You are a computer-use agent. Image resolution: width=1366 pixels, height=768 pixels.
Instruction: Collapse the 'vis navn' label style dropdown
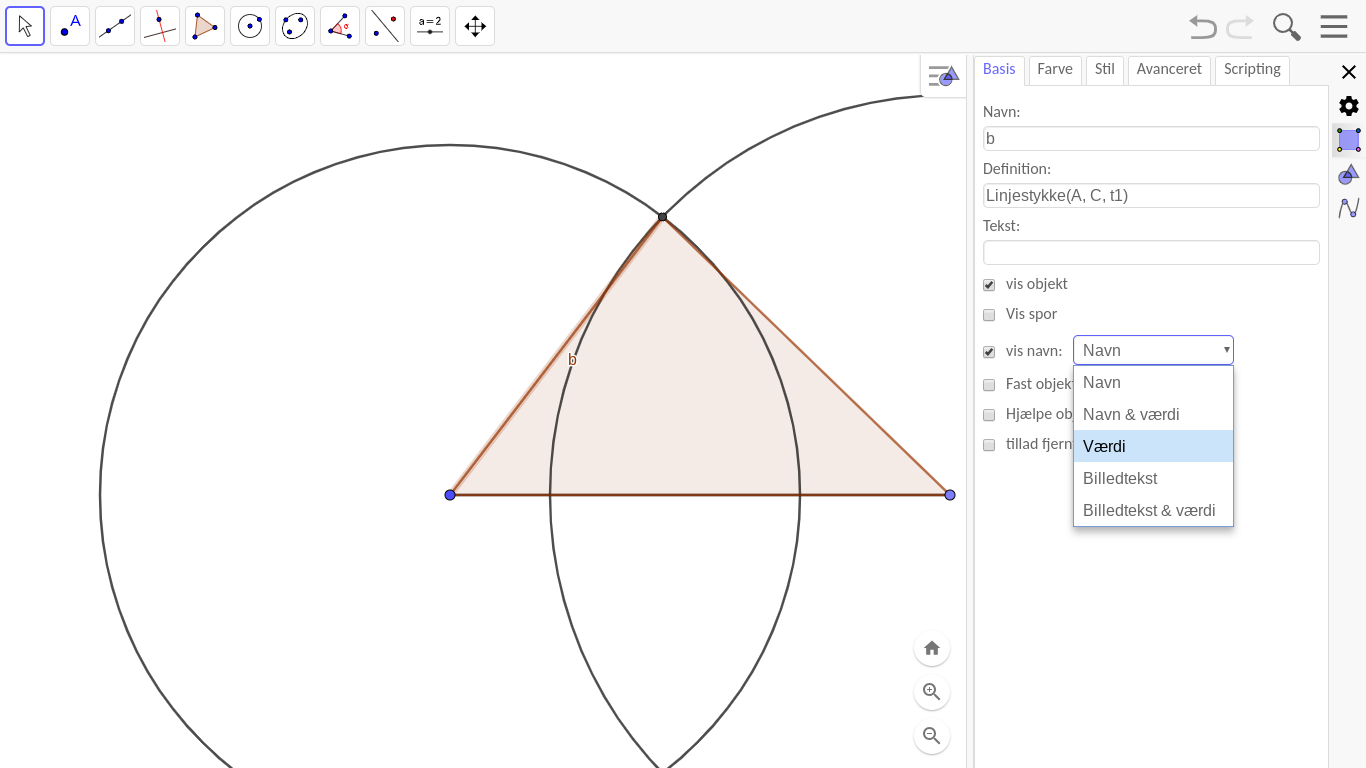1153,350
